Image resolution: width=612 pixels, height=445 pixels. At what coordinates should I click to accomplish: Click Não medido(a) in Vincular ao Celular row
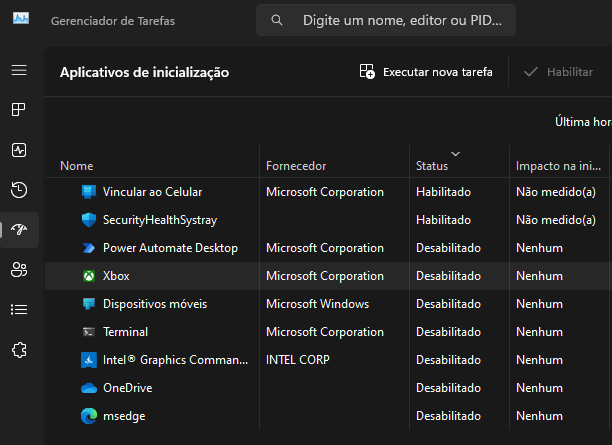(556, 192)
